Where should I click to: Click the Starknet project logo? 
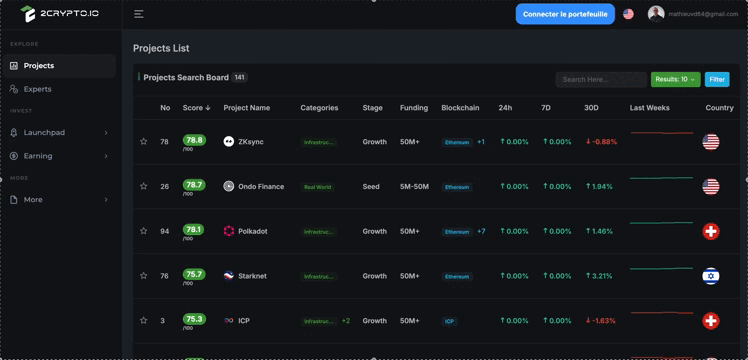(229, 276)
